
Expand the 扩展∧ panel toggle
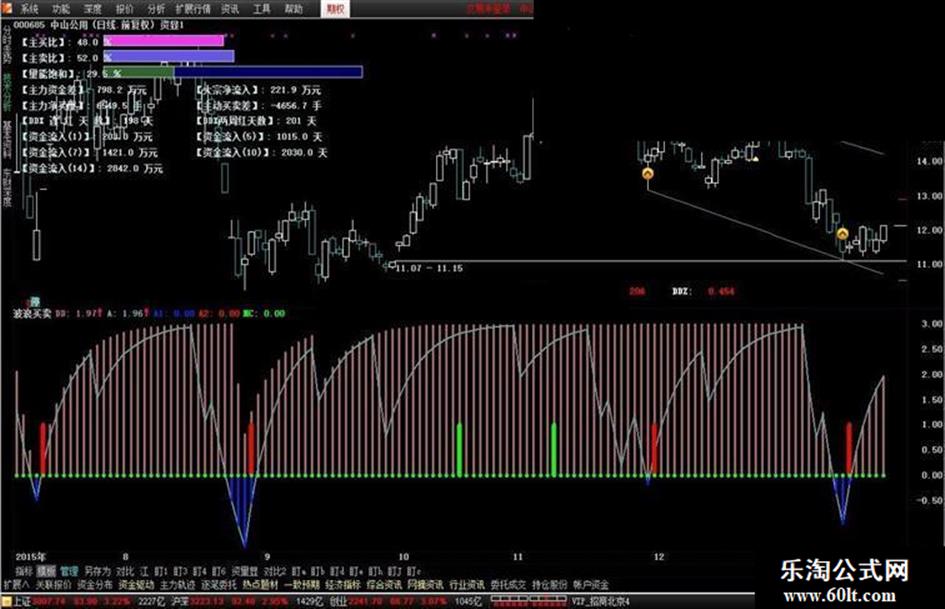pyautogui.click(x=16, y=585)
